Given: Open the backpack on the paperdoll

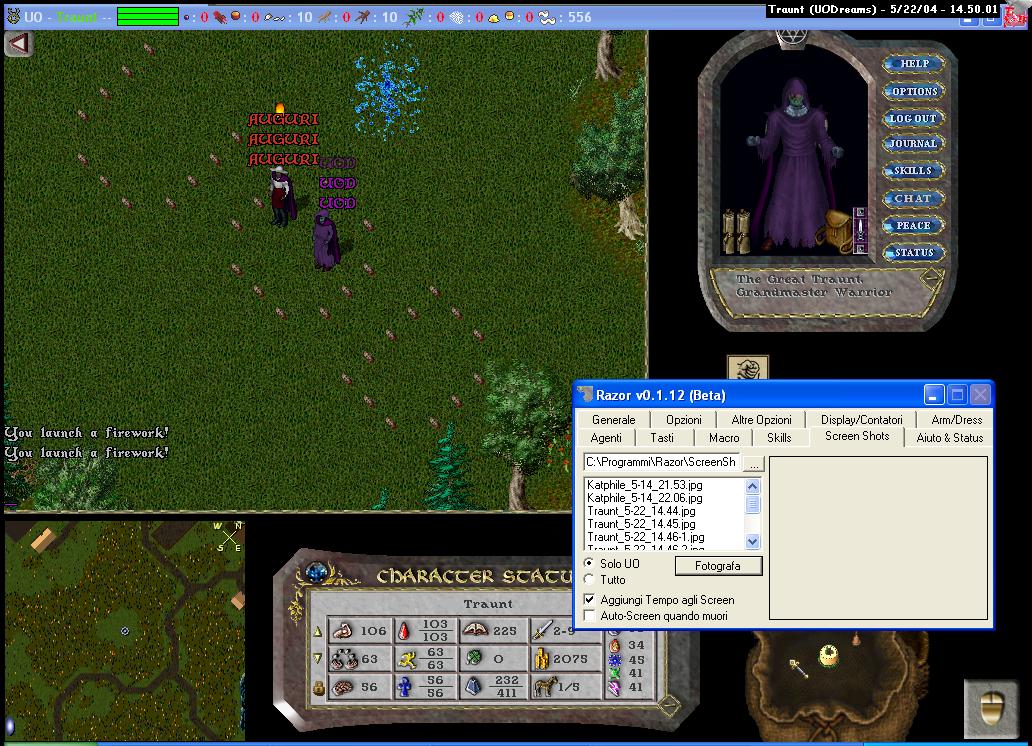Looking at the screenshot, I should (x=835, y=230).
